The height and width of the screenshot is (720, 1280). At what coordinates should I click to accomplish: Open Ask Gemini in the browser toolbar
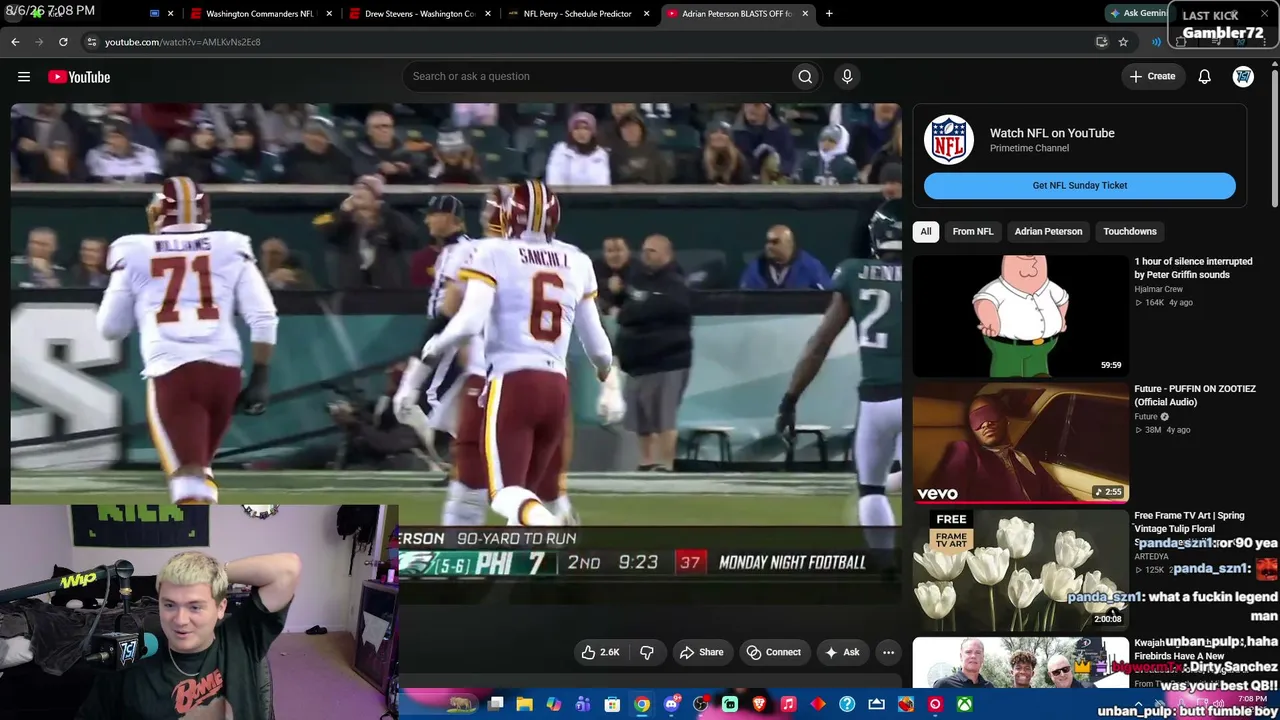(1139, 13)
